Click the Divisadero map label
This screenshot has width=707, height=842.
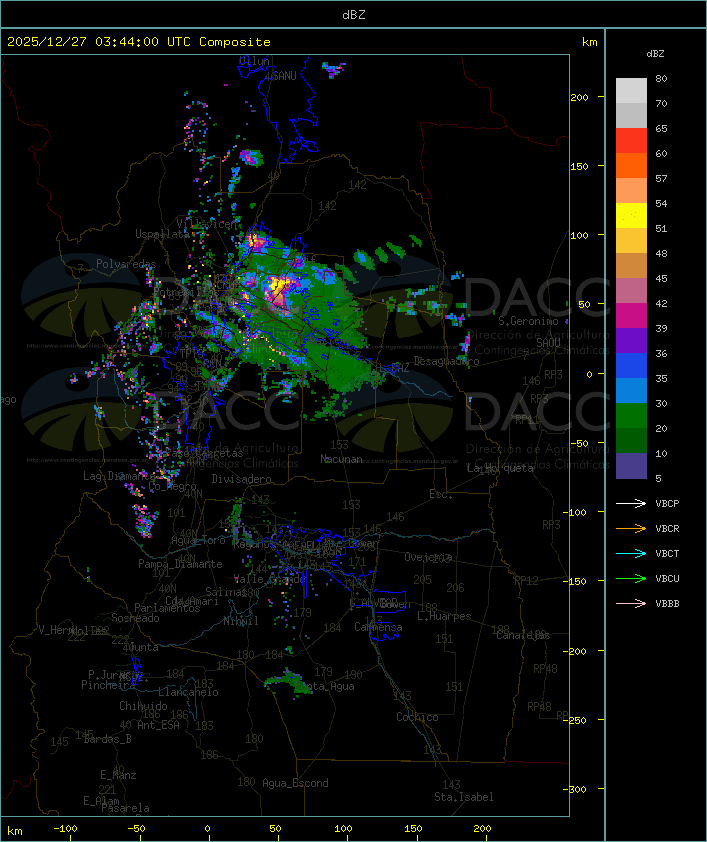[241, 478]
